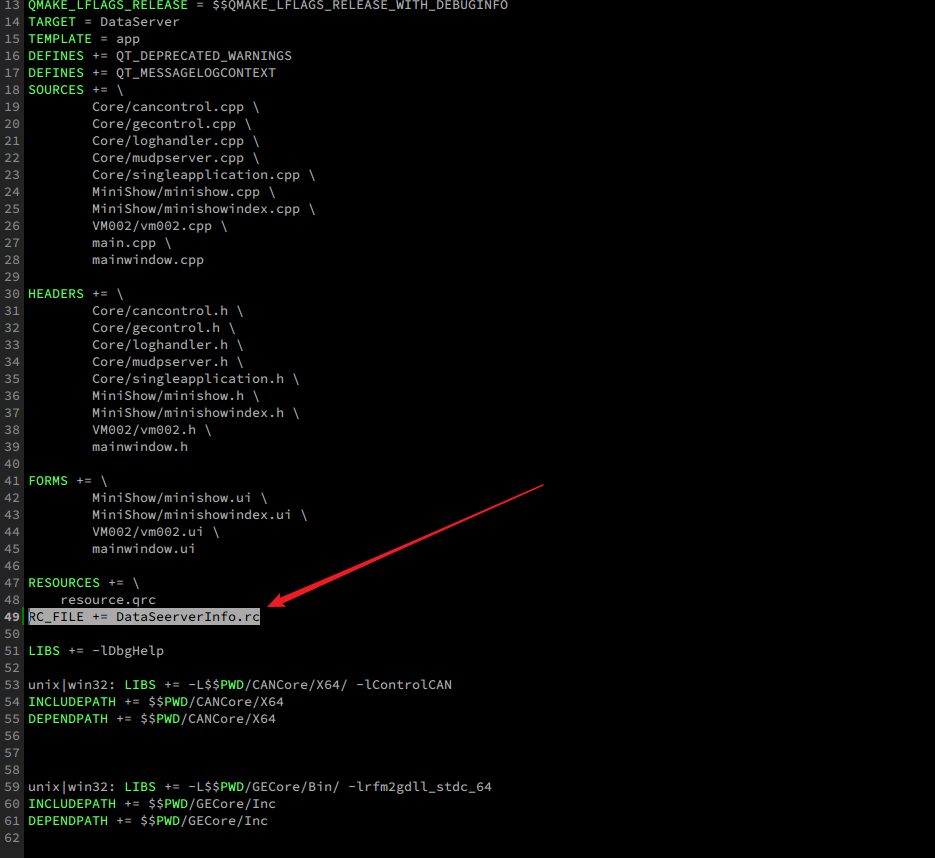Click the main.cpp entry
Screen dimensions: 935x858
pyautogui.click(x=132, y=243)
